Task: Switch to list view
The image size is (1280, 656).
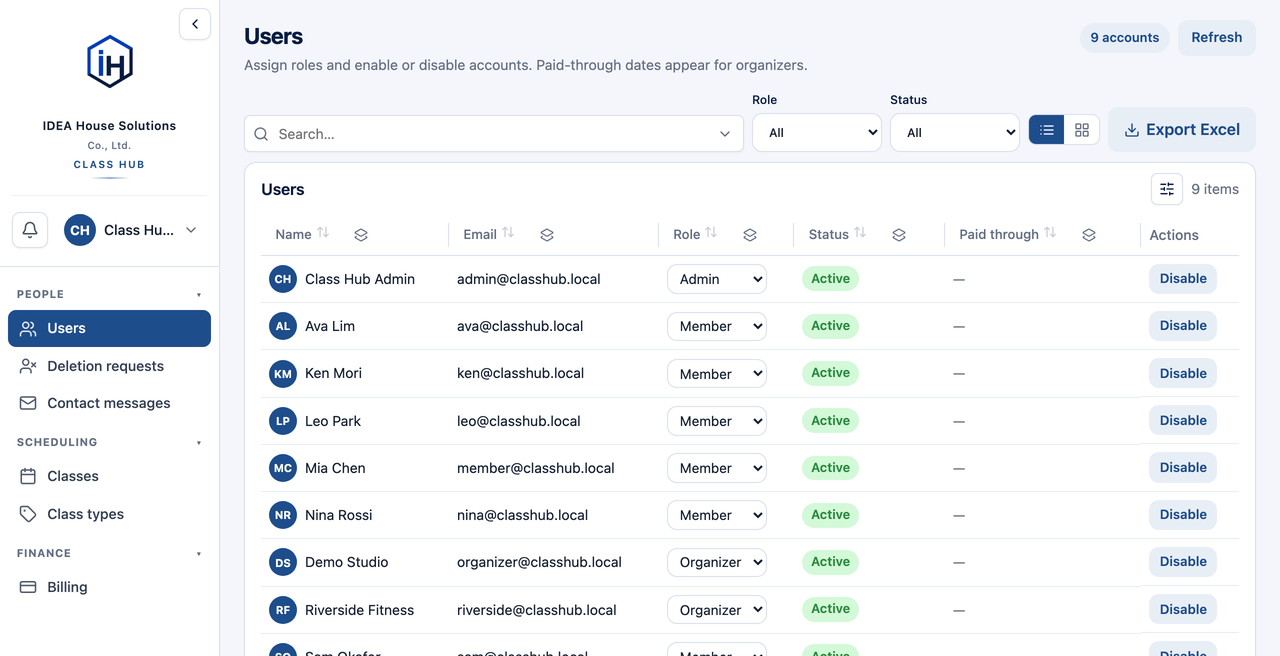Action: (1046, 130)
